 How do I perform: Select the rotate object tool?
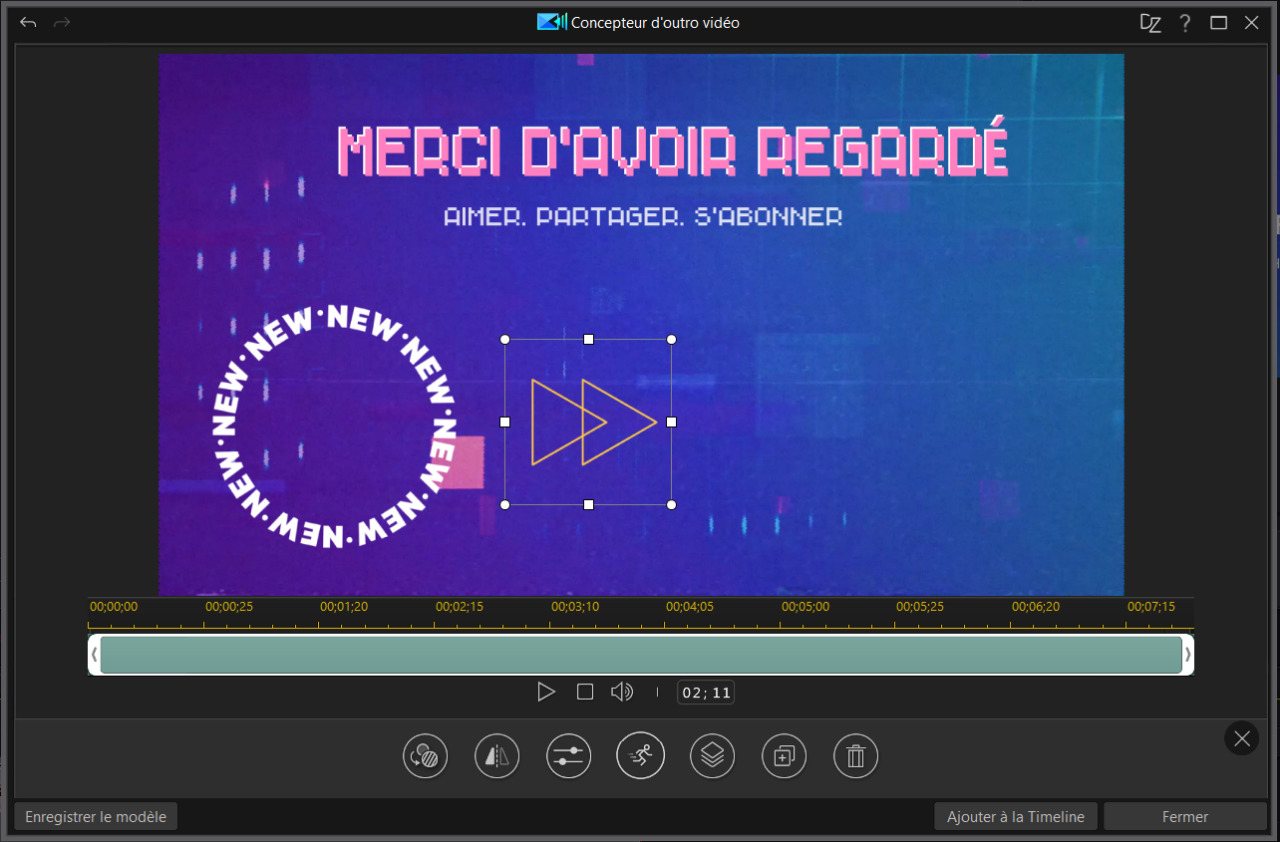pyautogui.click(x=424, y=755)
